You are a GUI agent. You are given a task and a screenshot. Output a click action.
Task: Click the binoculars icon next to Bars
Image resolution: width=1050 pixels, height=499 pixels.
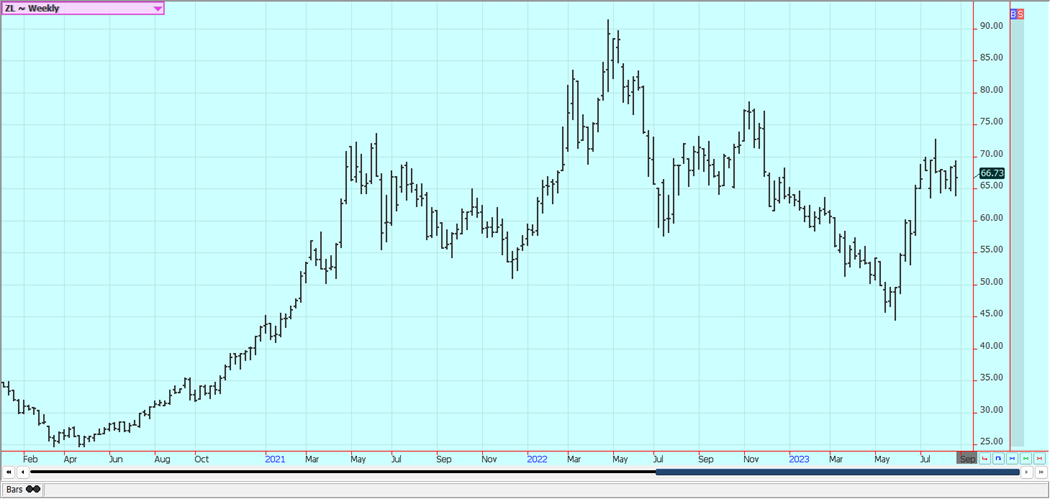(33, 489)
